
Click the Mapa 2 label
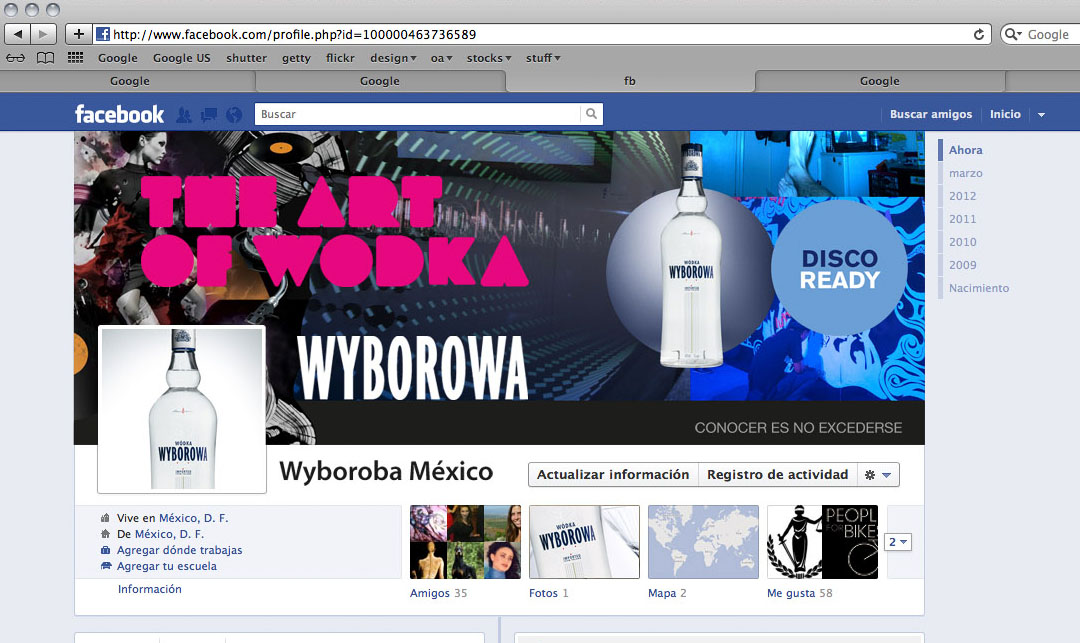click(x=667, y=593)
